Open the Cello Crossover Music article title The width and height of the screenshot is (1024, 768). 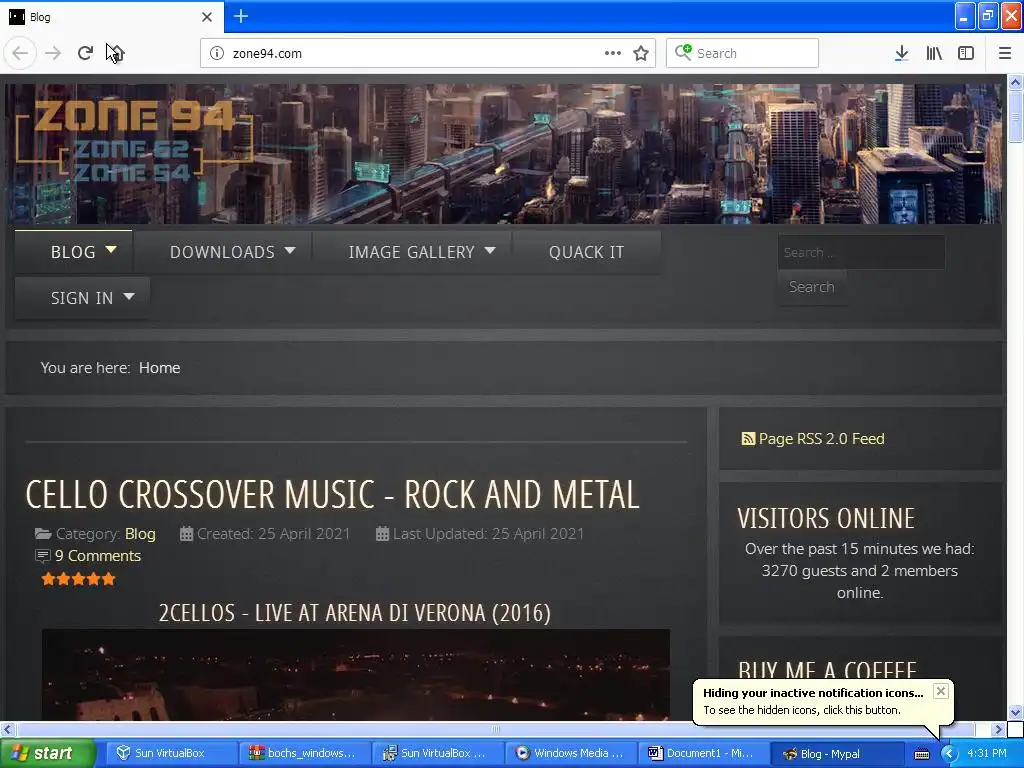click(x=332, y=494)
